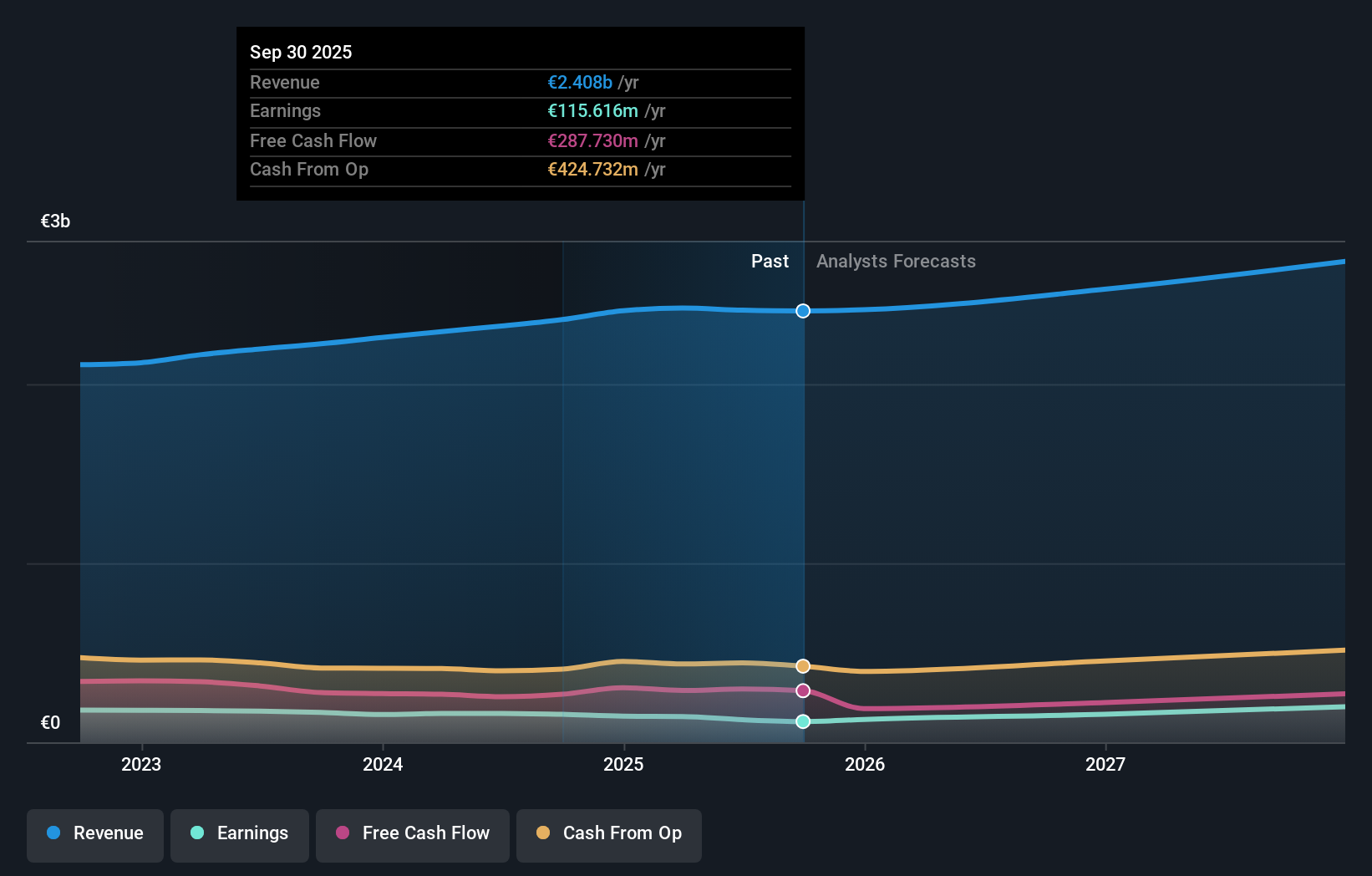
Task: Select the Free Cash Flow marker on the divider line
Action: point(803,690)
